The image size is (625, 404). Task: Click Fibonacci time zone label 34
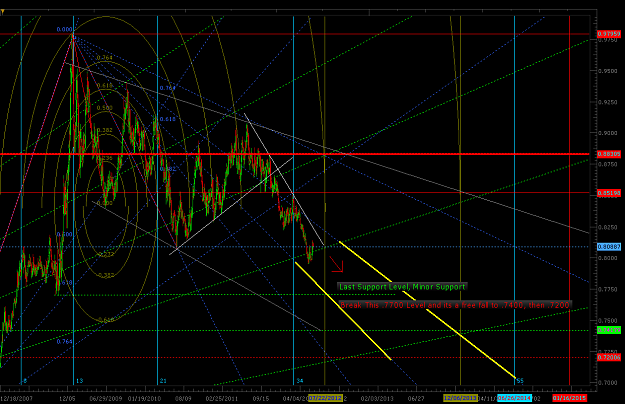tap(300, 381)
